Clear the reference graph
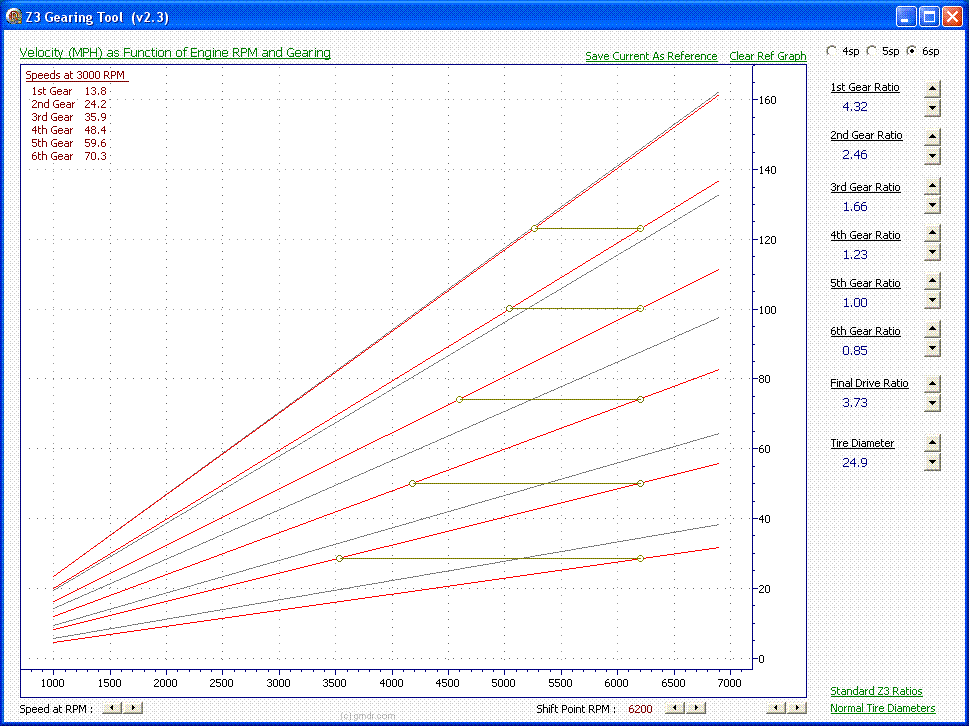Screen dimensions: 969x726 pos(767,56)
